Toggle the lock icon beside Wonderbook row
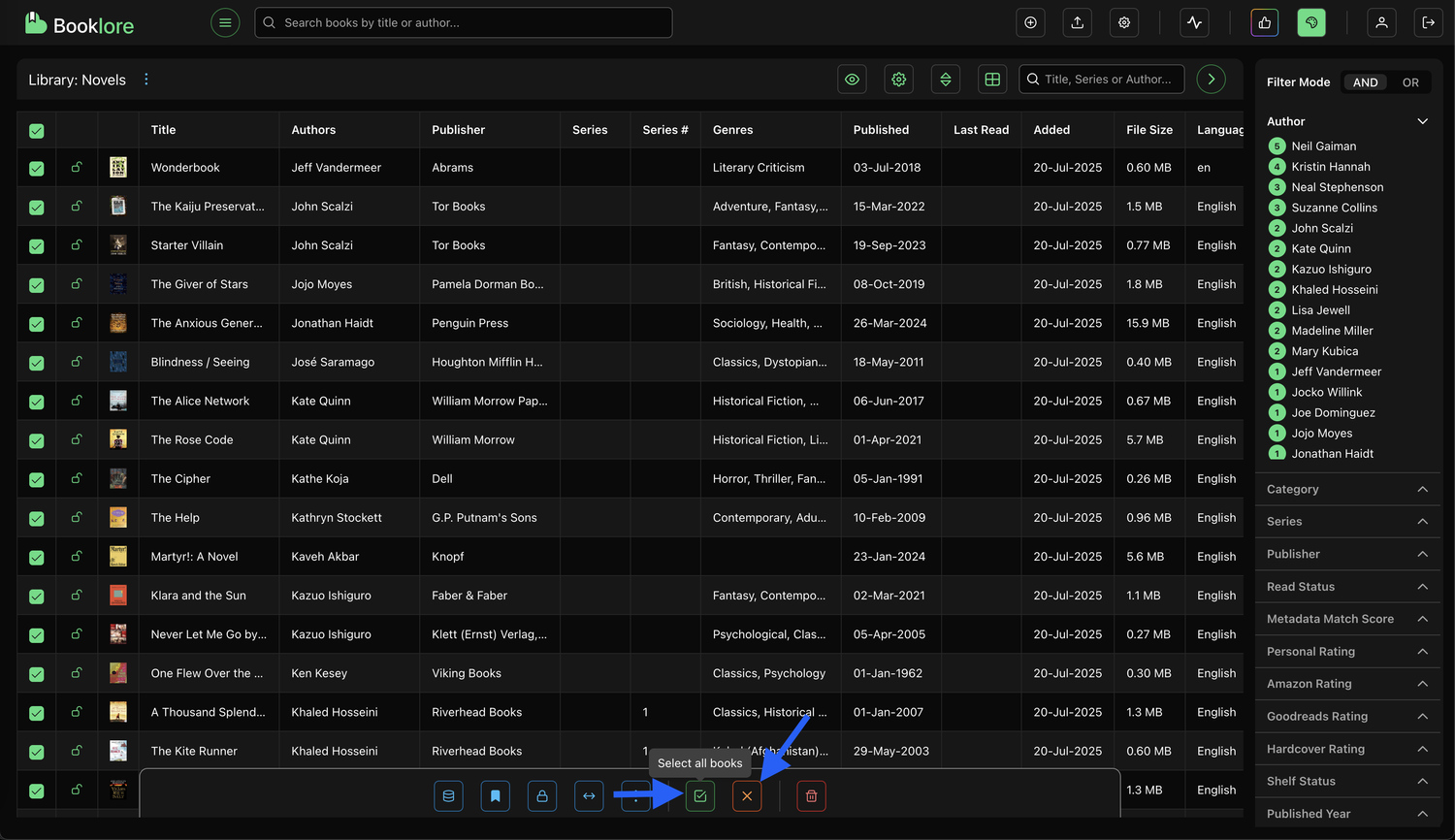1455x840 pixels. tap(77, 167)
